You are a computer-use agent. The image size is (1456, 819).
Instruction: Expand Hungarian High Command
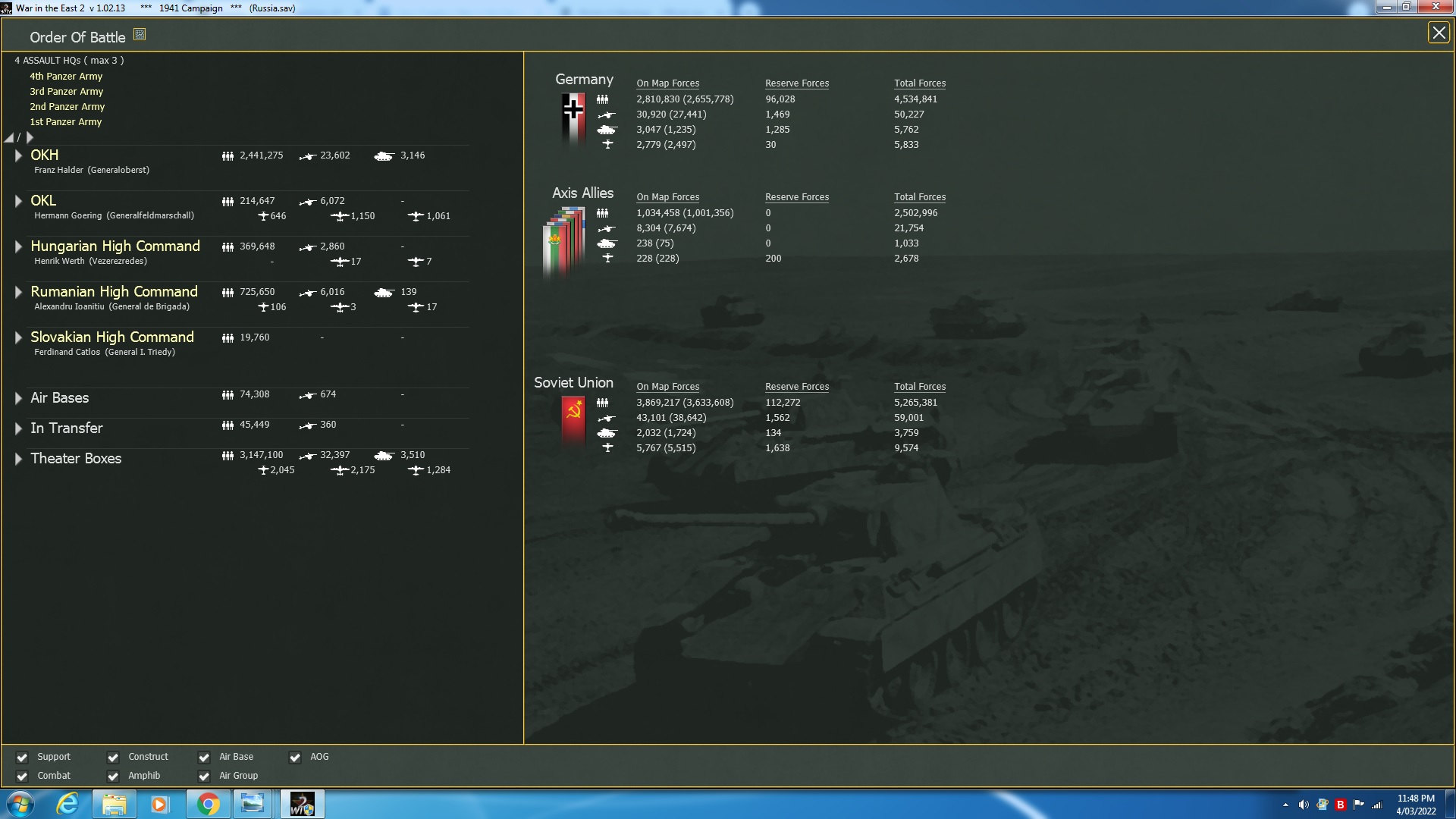18,246
